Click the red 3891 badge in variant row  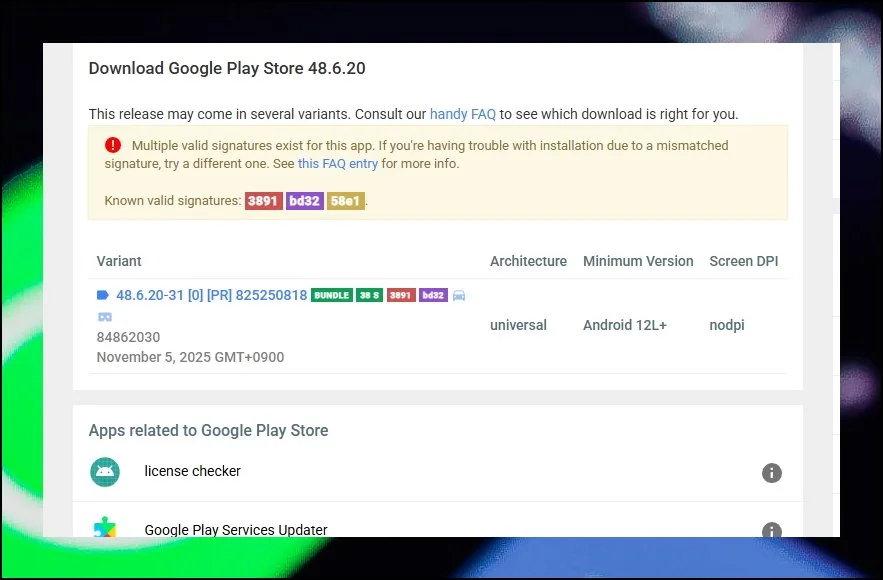401,295
